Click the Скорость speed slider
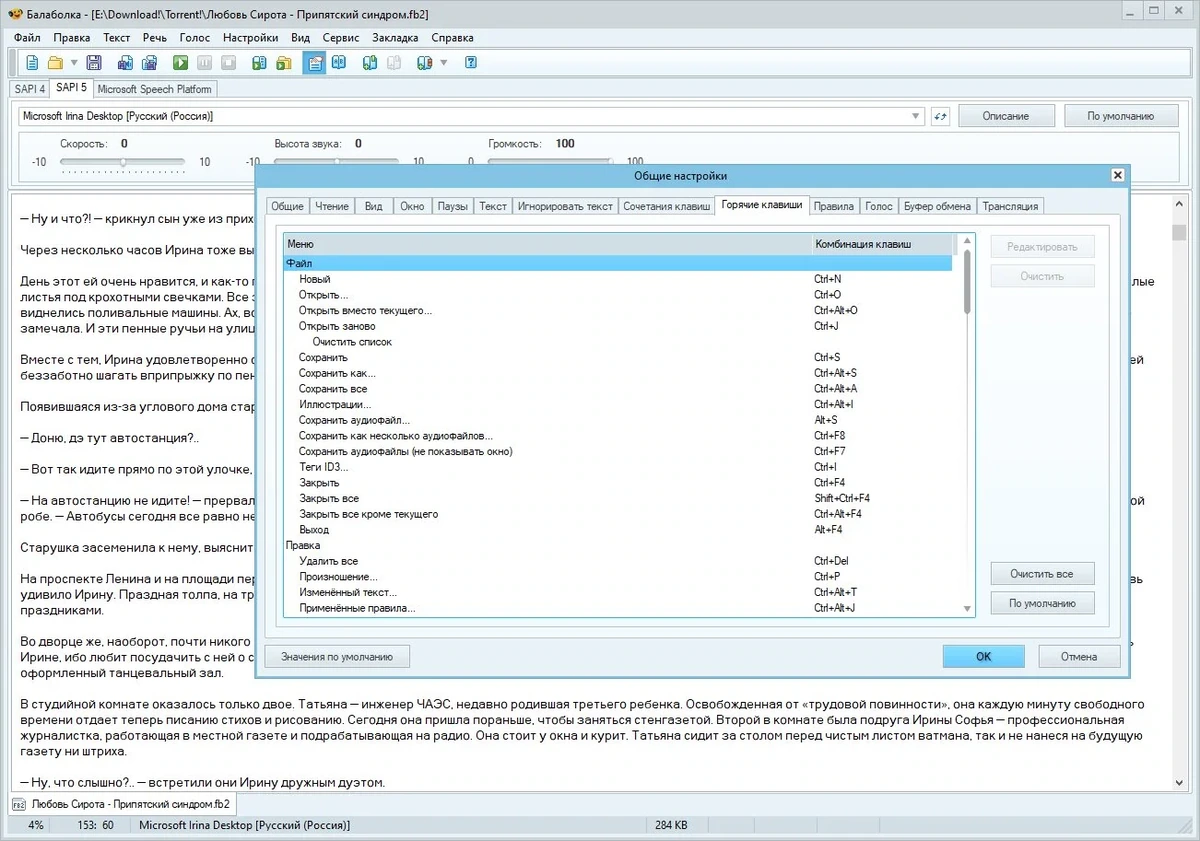This screenshot has height=841, width=1200. click(123, 161)
